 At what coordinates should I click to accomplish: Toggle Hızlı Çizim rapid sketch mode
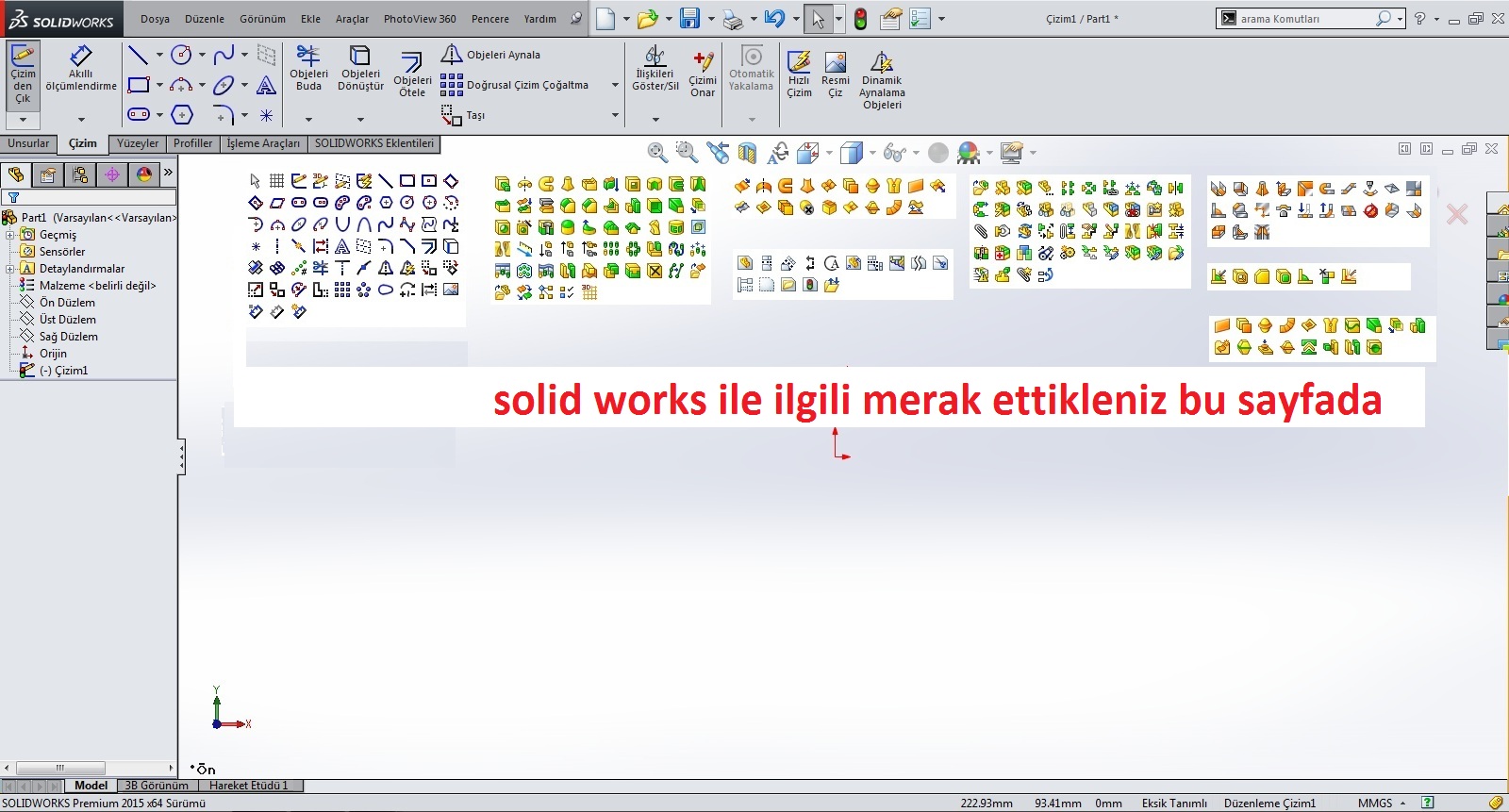(799, 75)
